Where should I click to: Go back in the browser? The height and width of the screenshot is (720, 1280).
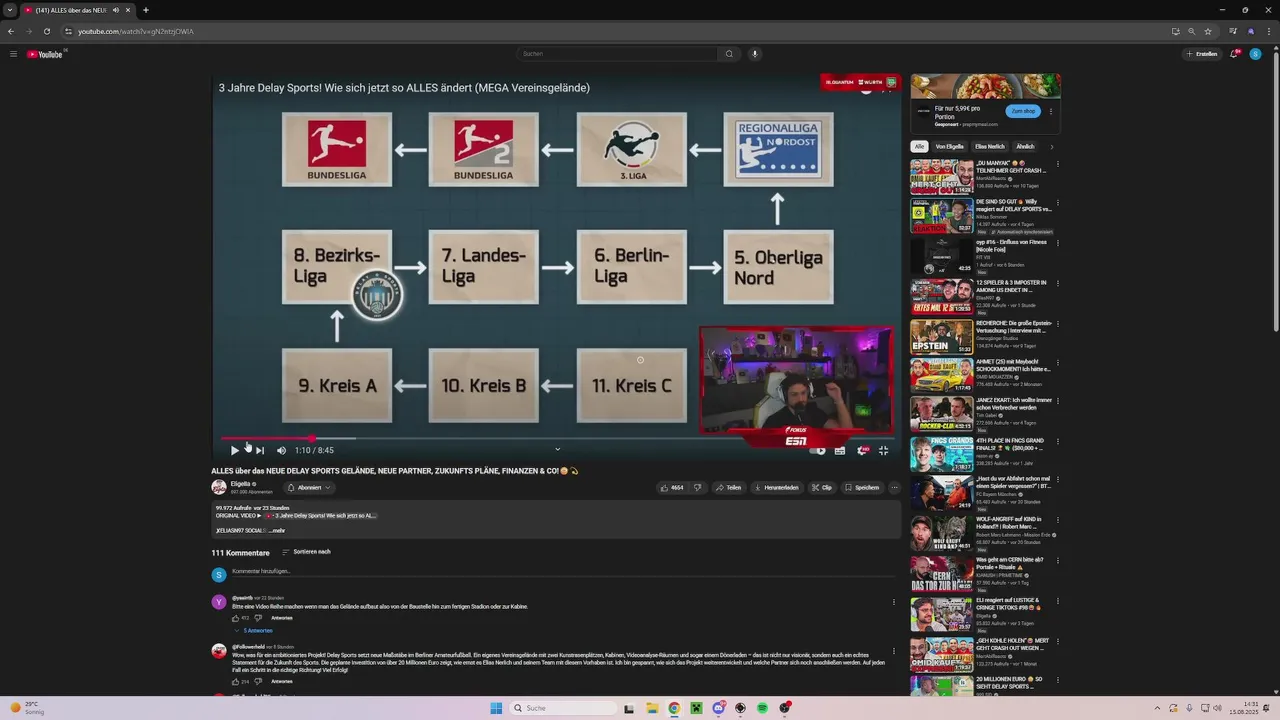tap(11, 31)
